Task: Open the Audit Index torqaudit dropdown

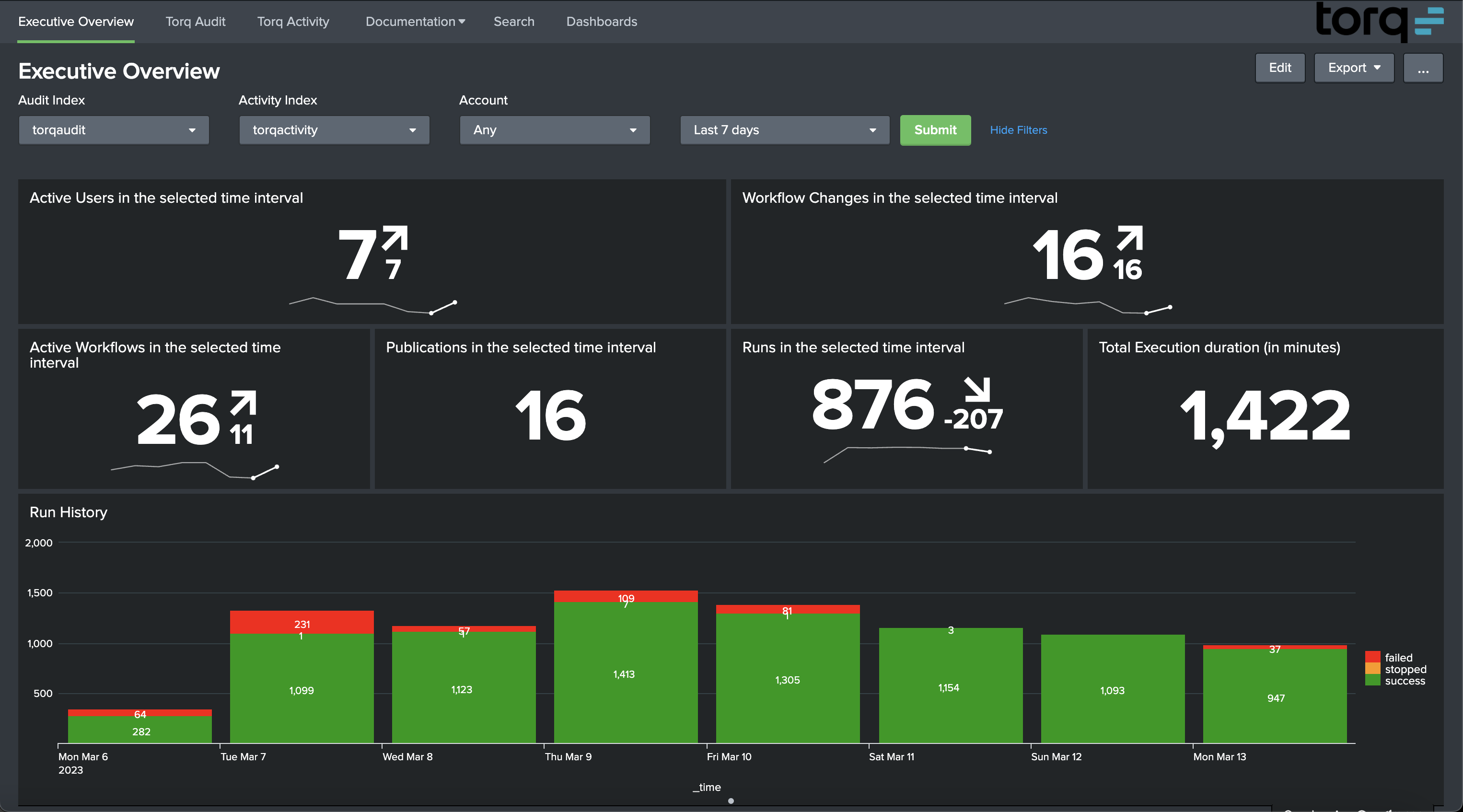Action: coord(114,130)
